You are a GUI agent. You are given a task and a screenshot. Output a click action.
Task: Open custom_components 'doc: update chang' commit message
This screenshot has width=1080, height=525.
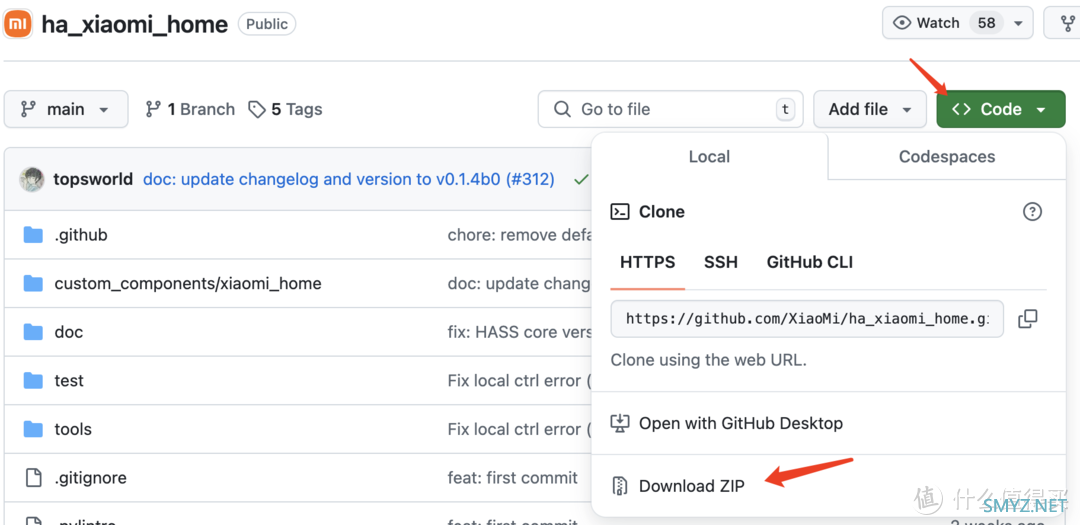click(519, 283)
